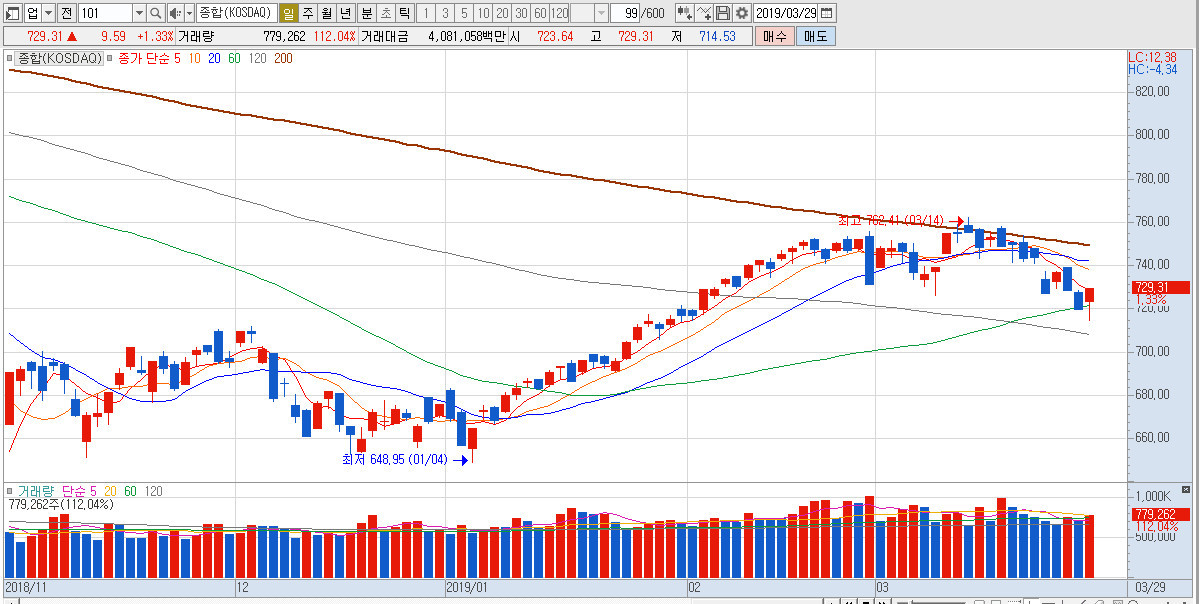Open the dropdown arrow next to the speaker icon

(x=190, y=13)
